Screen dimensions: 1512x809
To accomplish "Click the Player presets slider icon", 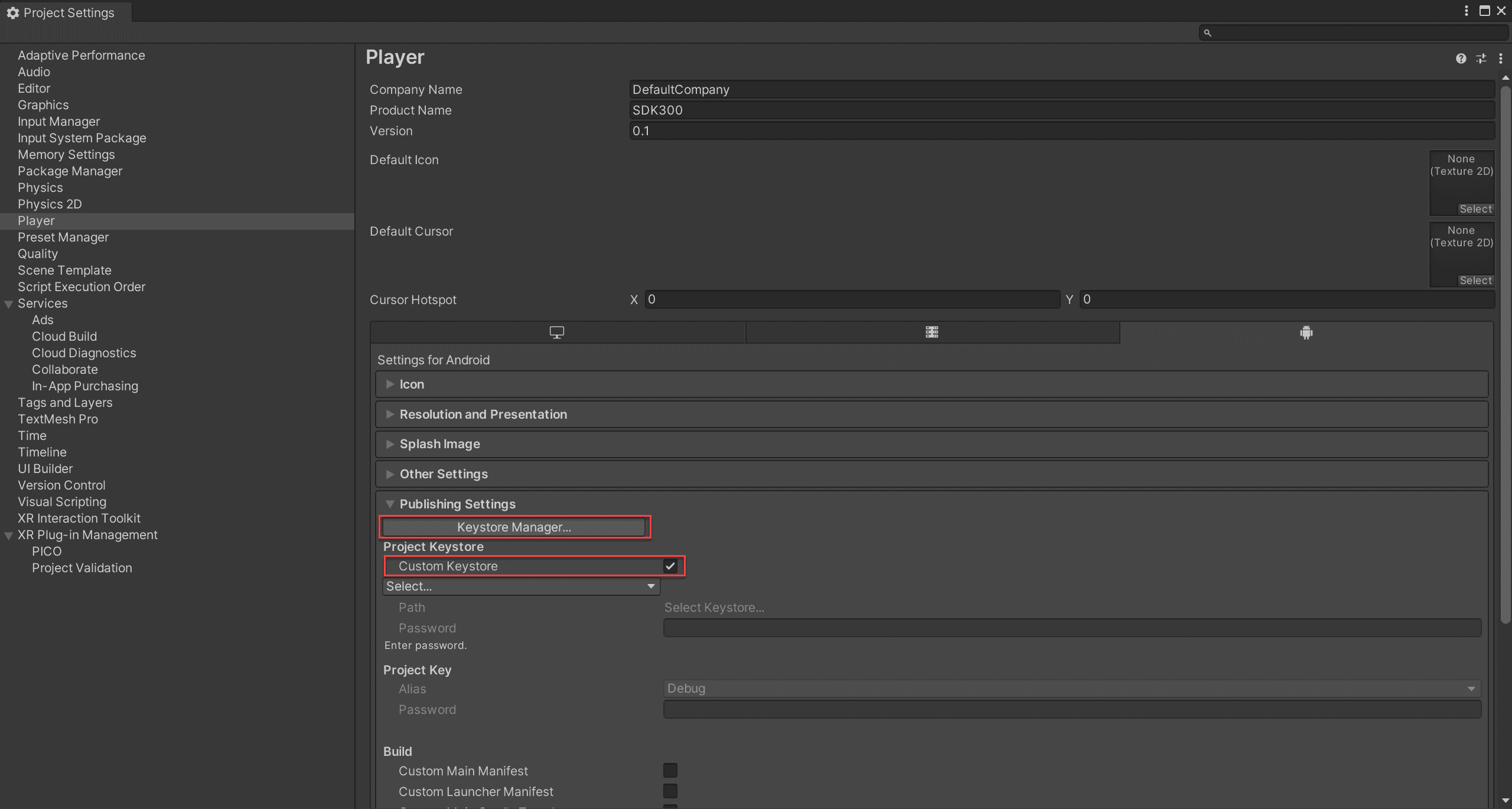I will point(1481,58).
